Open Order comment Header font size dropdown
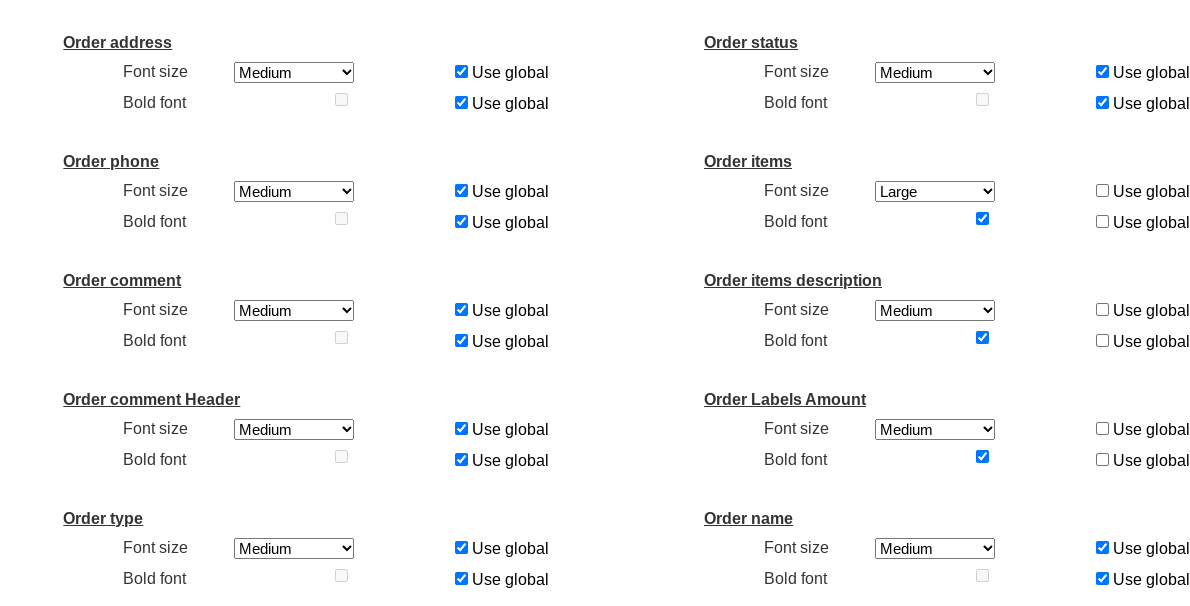 [x=294, y=430]
